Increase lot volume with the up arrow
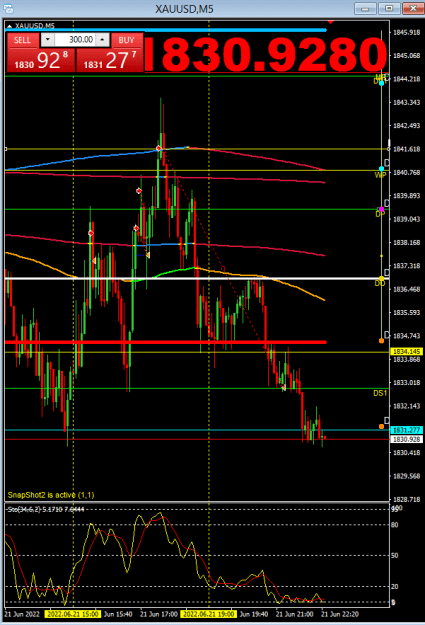Image resolution: width=425 pixels, height=625 pixels. pyautogui.click(x=102, y=39)
